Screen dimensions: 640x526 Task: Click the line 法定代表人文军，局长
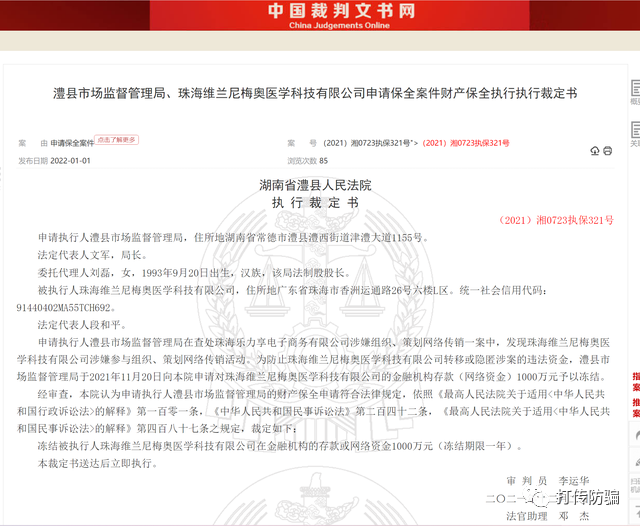(92, 255)
